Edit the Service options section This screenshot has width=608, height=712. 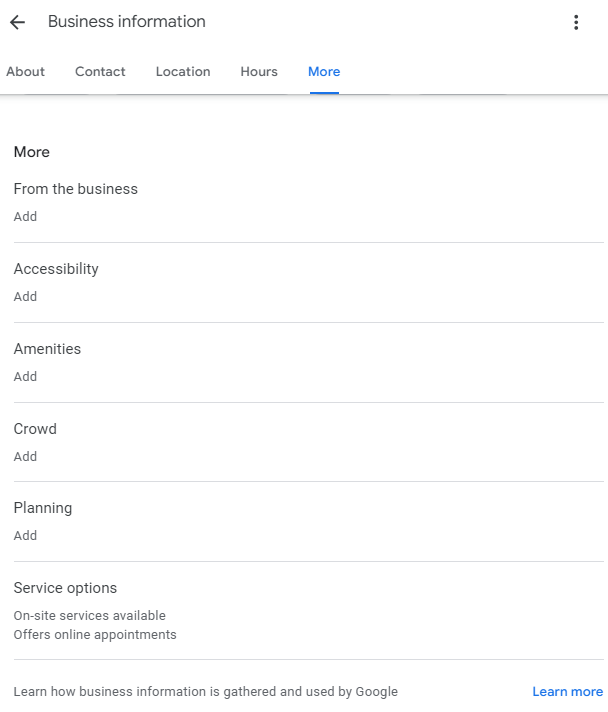point(309,610)
